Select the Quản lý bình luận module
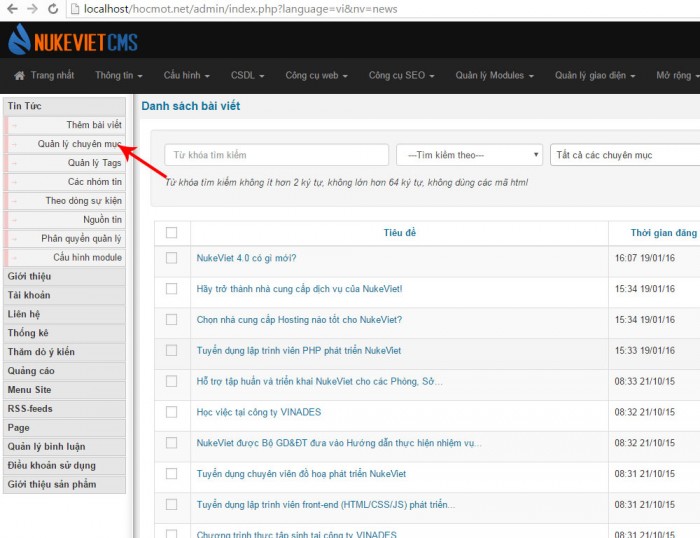The height and width of the screenshot is (538, 700). (65, 447)
